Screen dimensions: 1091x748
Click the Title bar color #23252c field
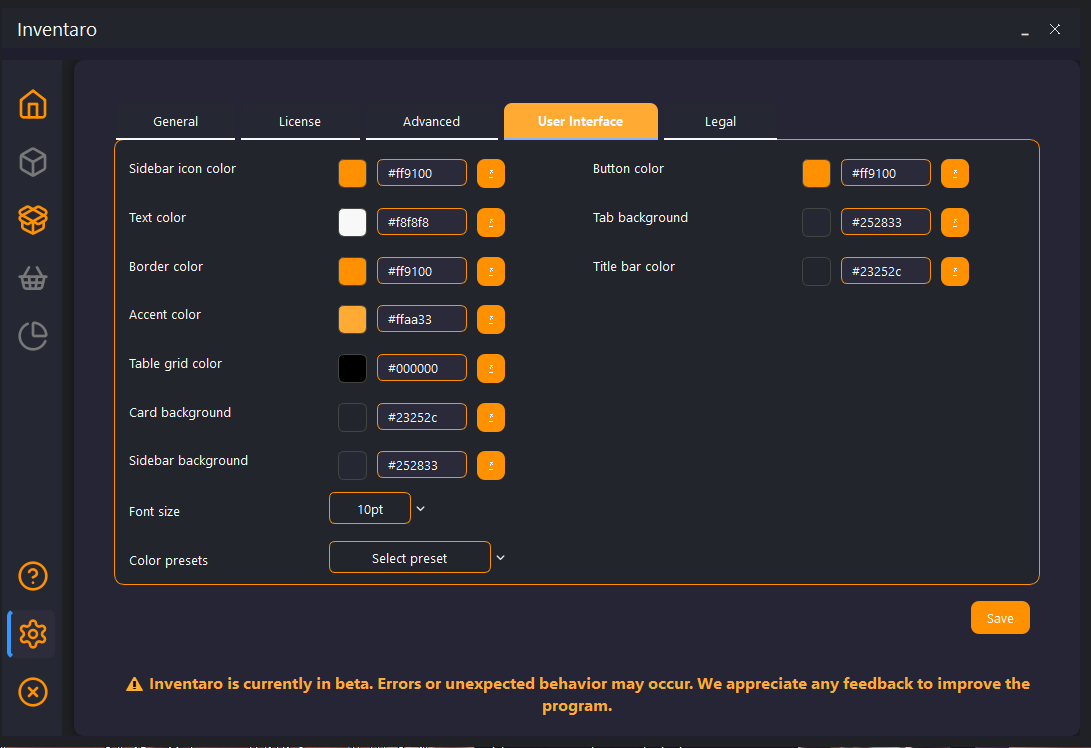pyautogui.click(x=886, y=271)
